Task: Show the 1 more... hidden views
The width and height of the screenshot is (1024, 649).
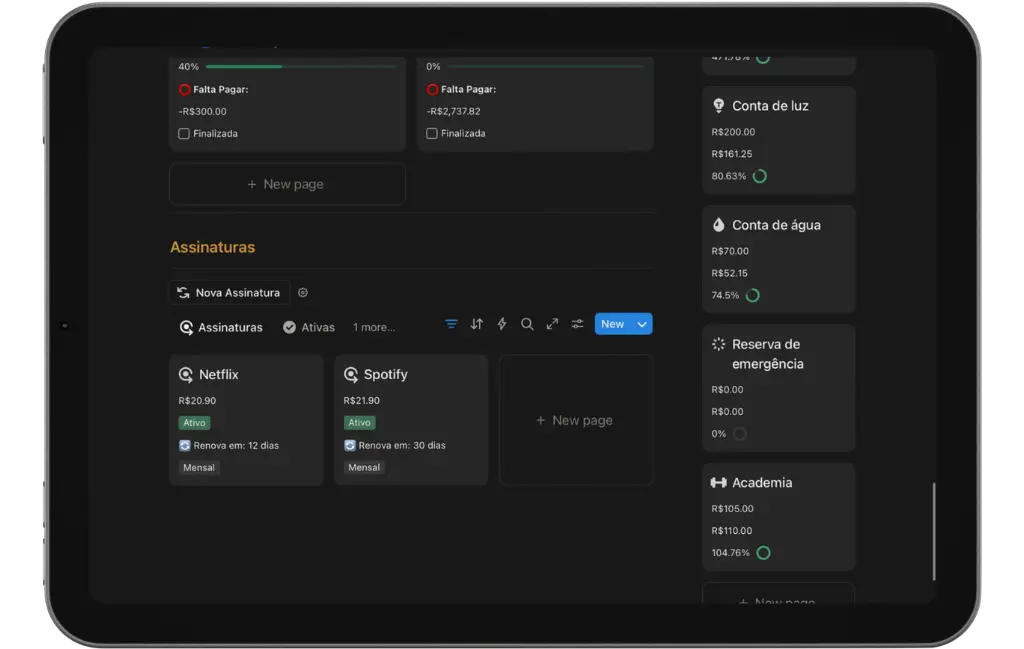Action: click(374, 327)
